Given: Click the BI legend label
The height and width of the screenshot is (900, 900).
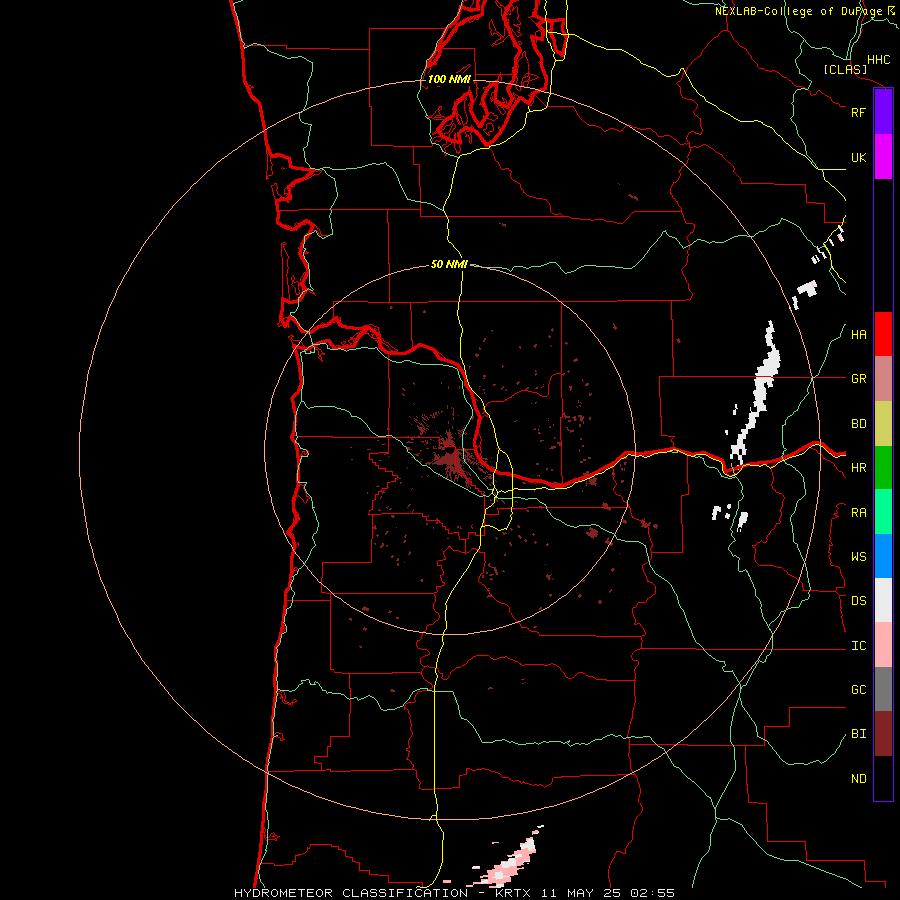Looking at the screenshot, I should coord(858,734).
